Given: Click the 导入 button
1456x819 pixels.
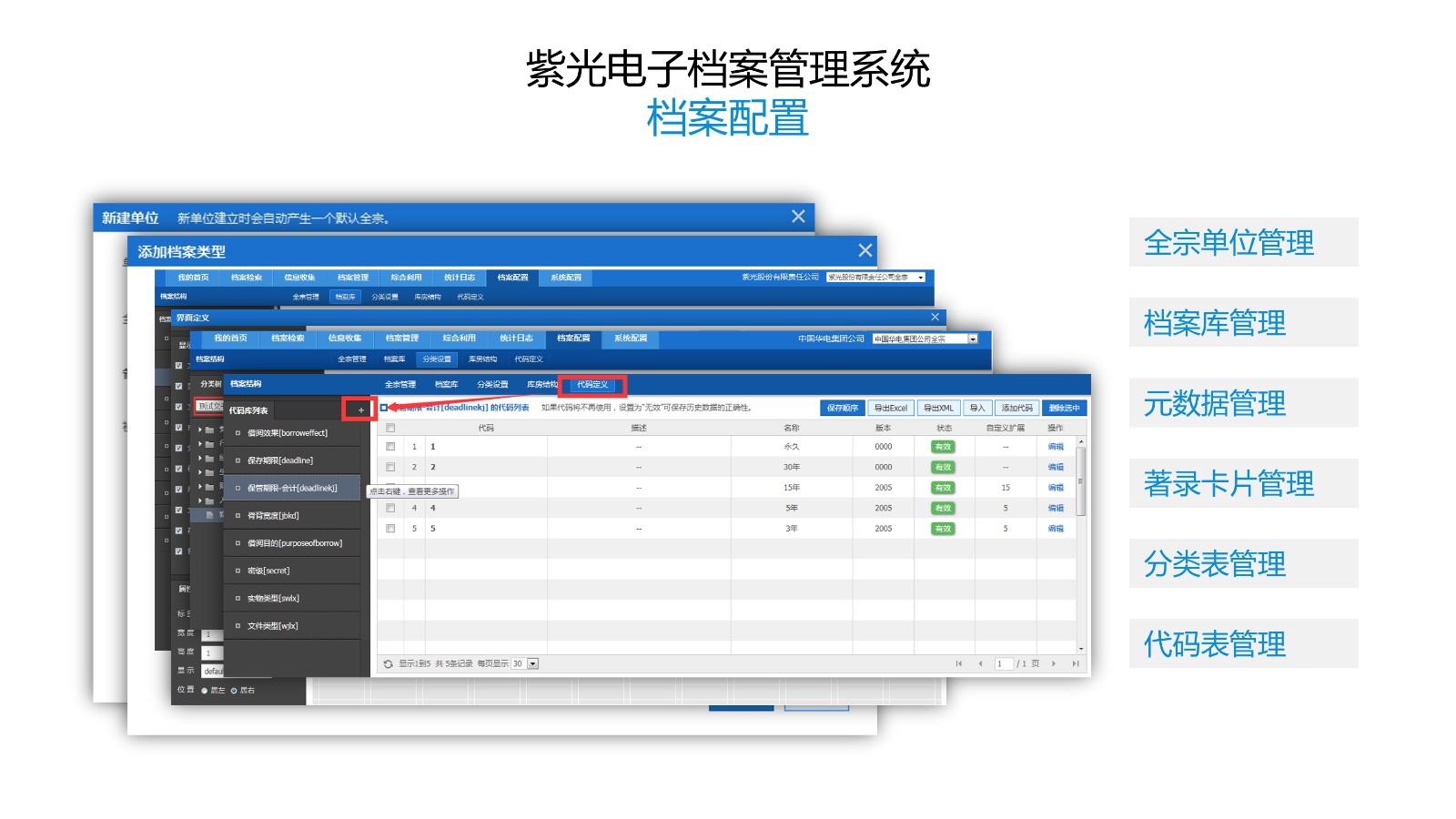Looking at the screenshot, I should point(977,409).
